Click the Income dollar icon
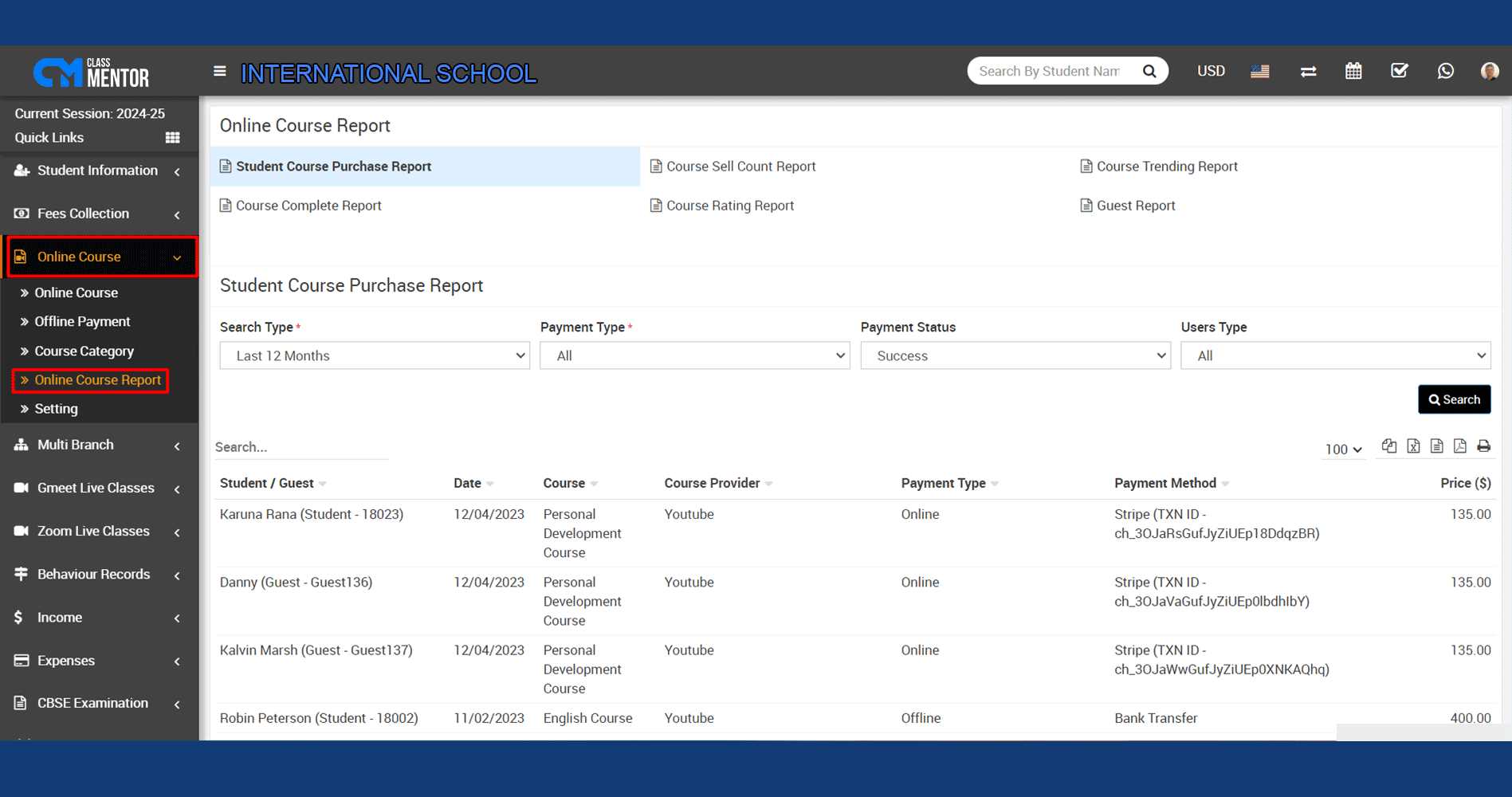Screen dimensions: 1512x797 tap(18, 618)
